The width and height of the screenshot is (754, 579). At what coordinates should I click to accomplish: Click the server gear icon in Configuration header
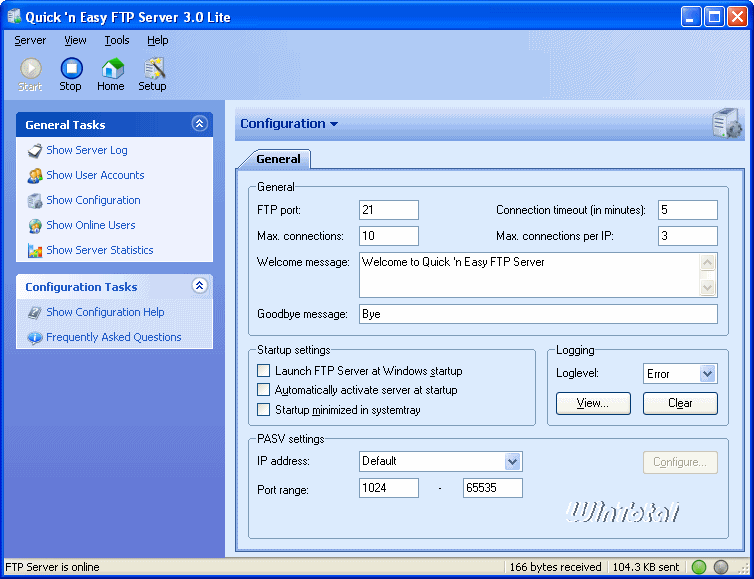click(727, 123)
